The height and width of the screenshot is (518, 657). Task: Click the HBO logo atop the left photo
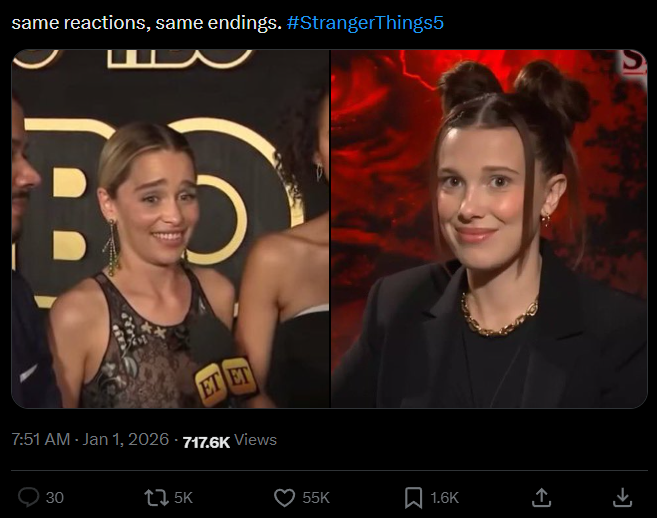[178, 59]
